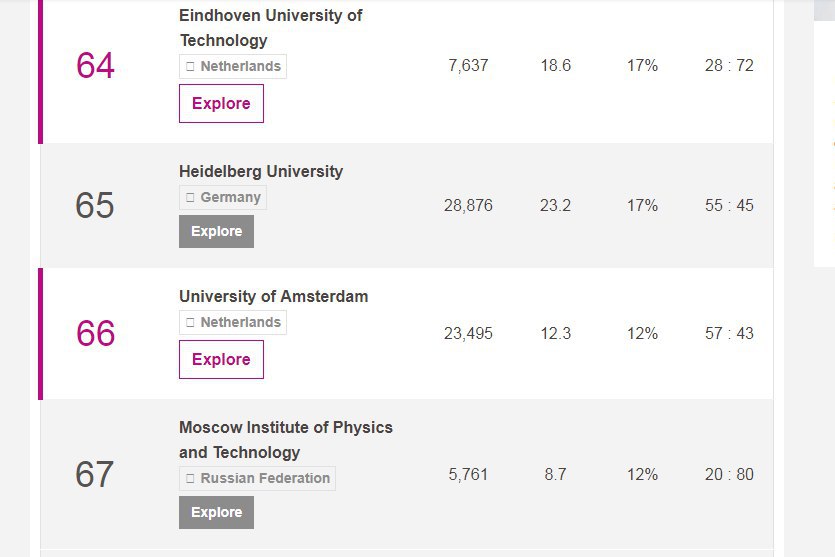Click student count 28,876 for Heidelberg
835x557 pixels.
coord(468,206)
